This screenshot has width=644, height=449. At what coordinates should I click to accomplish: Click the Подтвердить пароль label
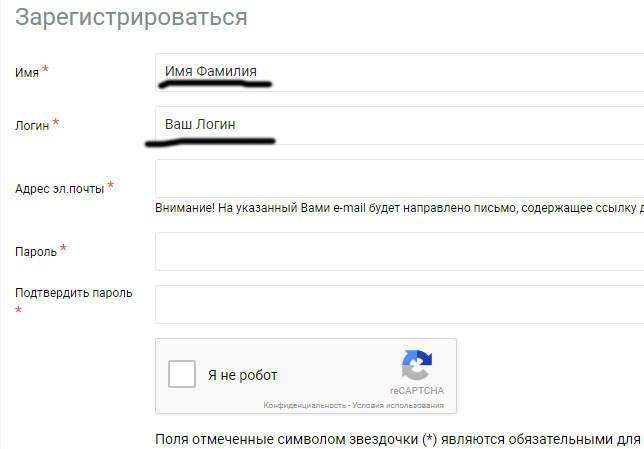tap(74, 293)
